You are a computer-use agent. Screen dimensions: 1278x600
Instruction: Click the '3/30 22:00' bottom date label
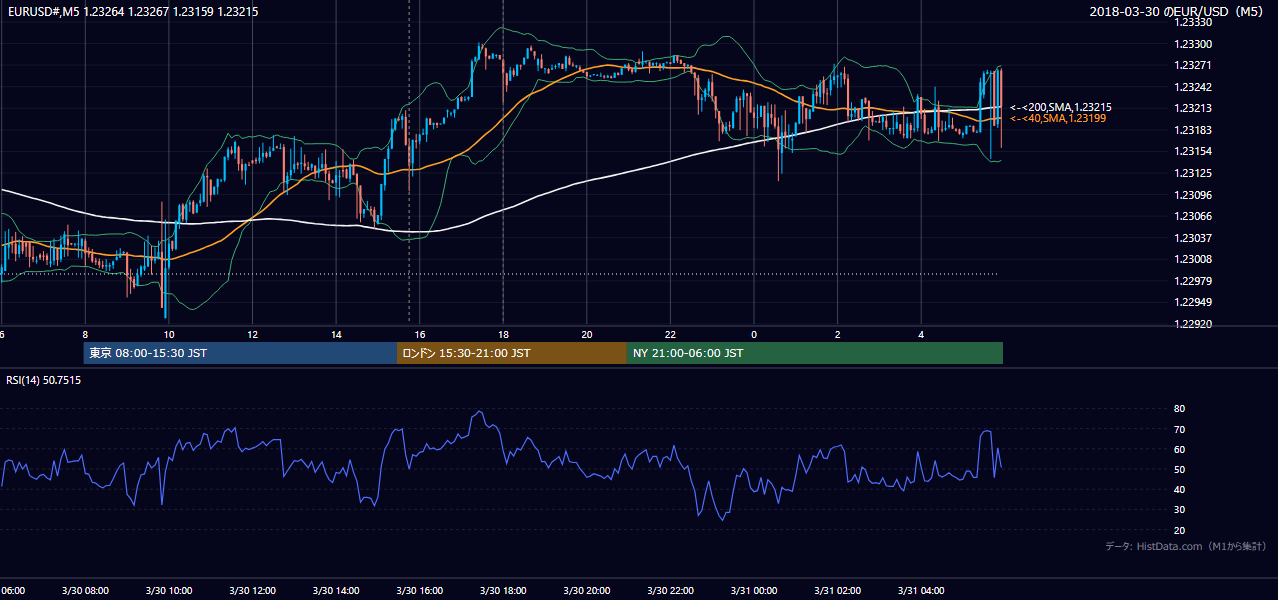click(x=670, y=591)
